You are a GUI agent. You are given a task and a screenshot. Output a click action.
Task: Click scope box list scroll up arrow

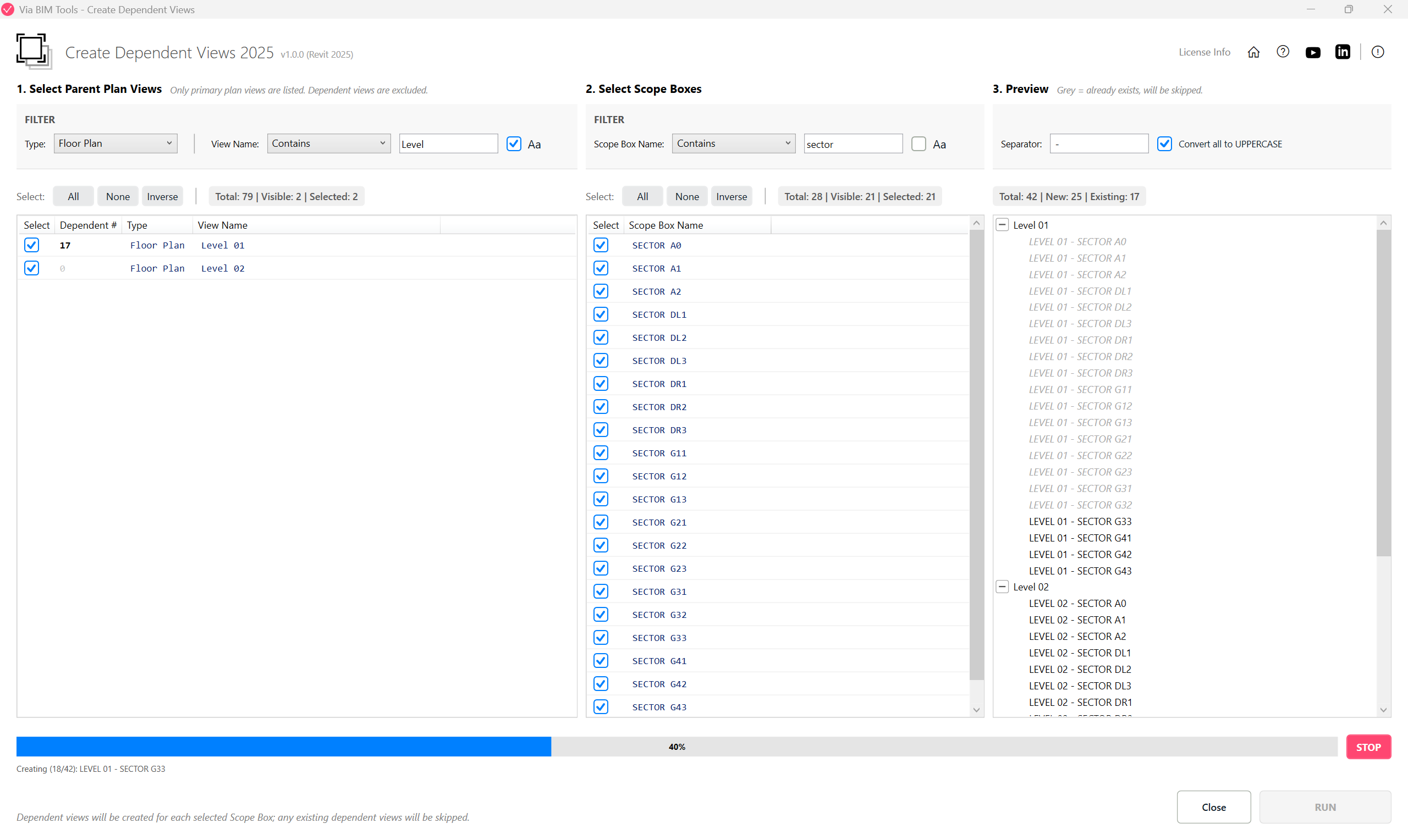976,223
